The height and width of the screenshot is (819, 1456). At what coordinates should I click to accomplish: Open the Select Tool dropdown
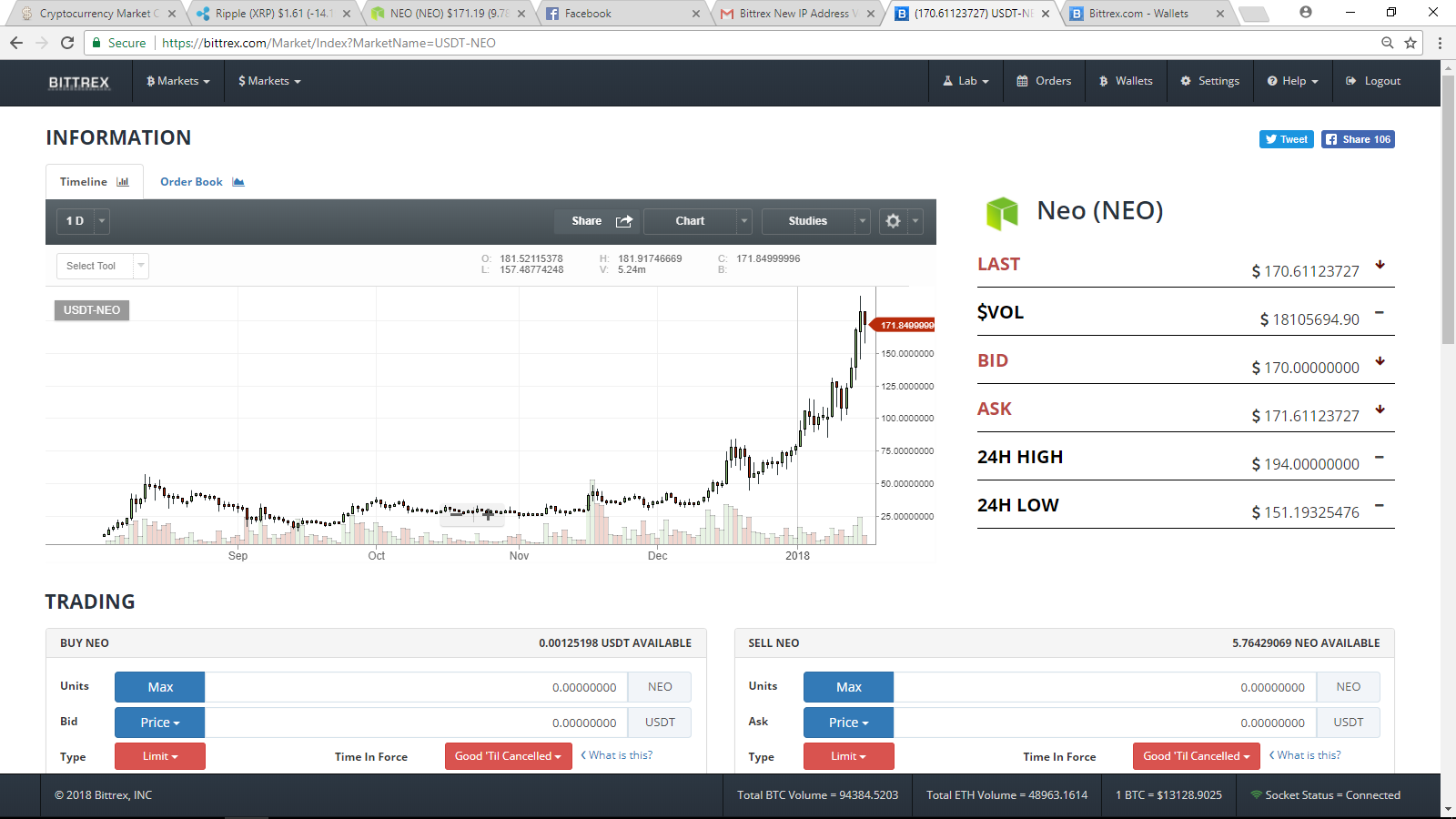(102, 266)
